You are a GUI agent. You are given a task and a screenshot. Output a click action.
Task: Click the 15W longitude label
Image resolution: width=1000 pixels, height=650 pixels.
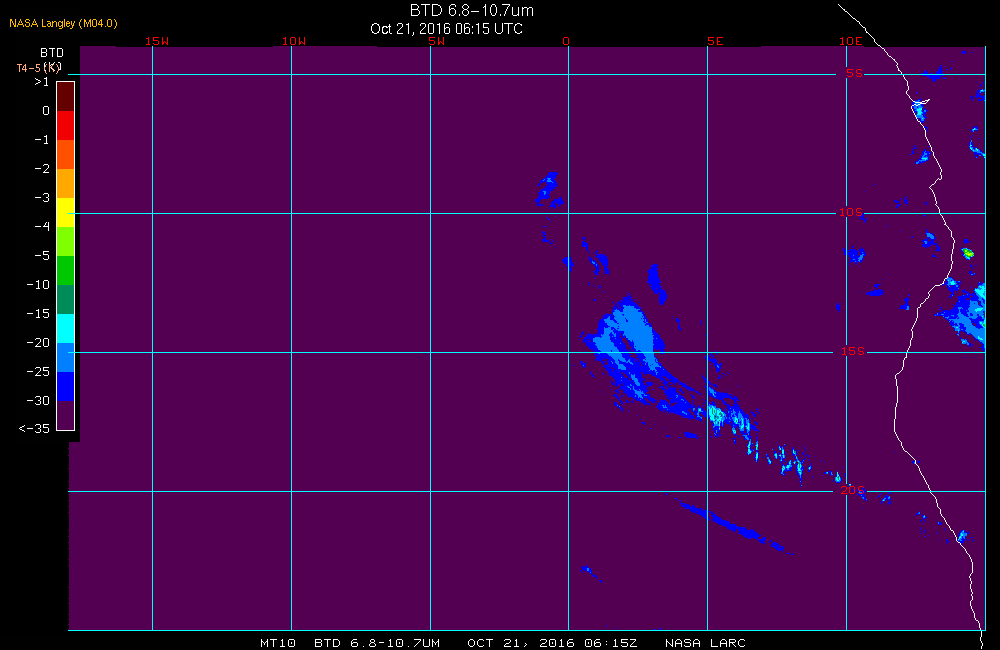(157, 41)
